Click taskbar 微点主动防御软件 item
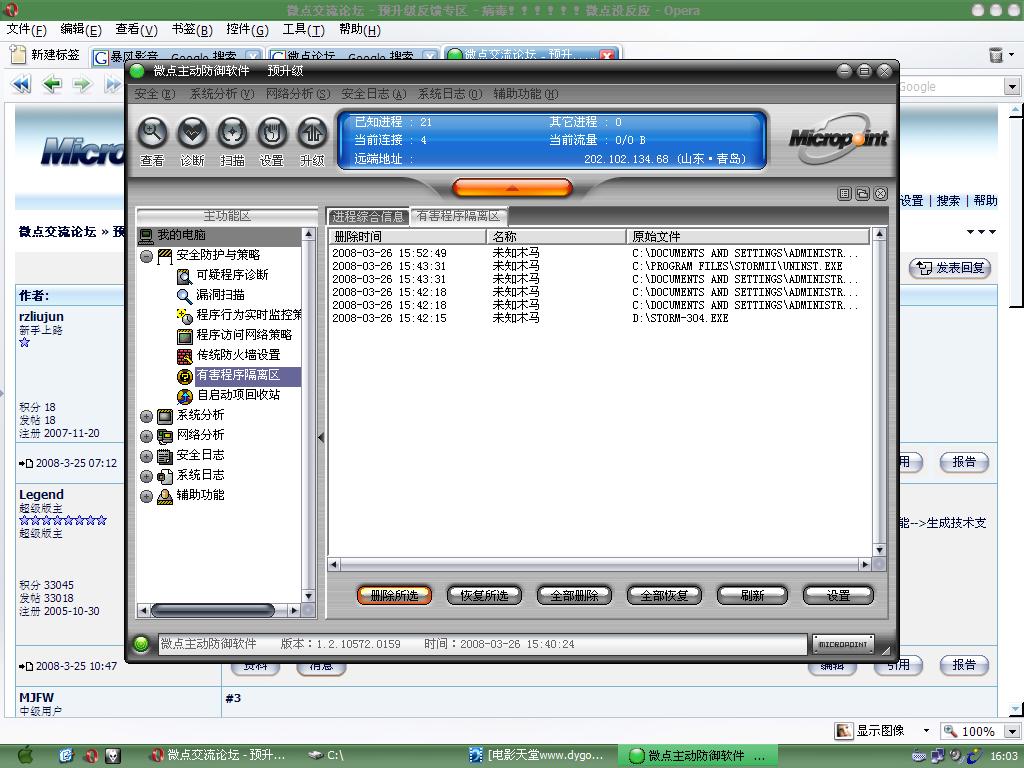Screen dimensions: 1024x768 click(697, 756)
